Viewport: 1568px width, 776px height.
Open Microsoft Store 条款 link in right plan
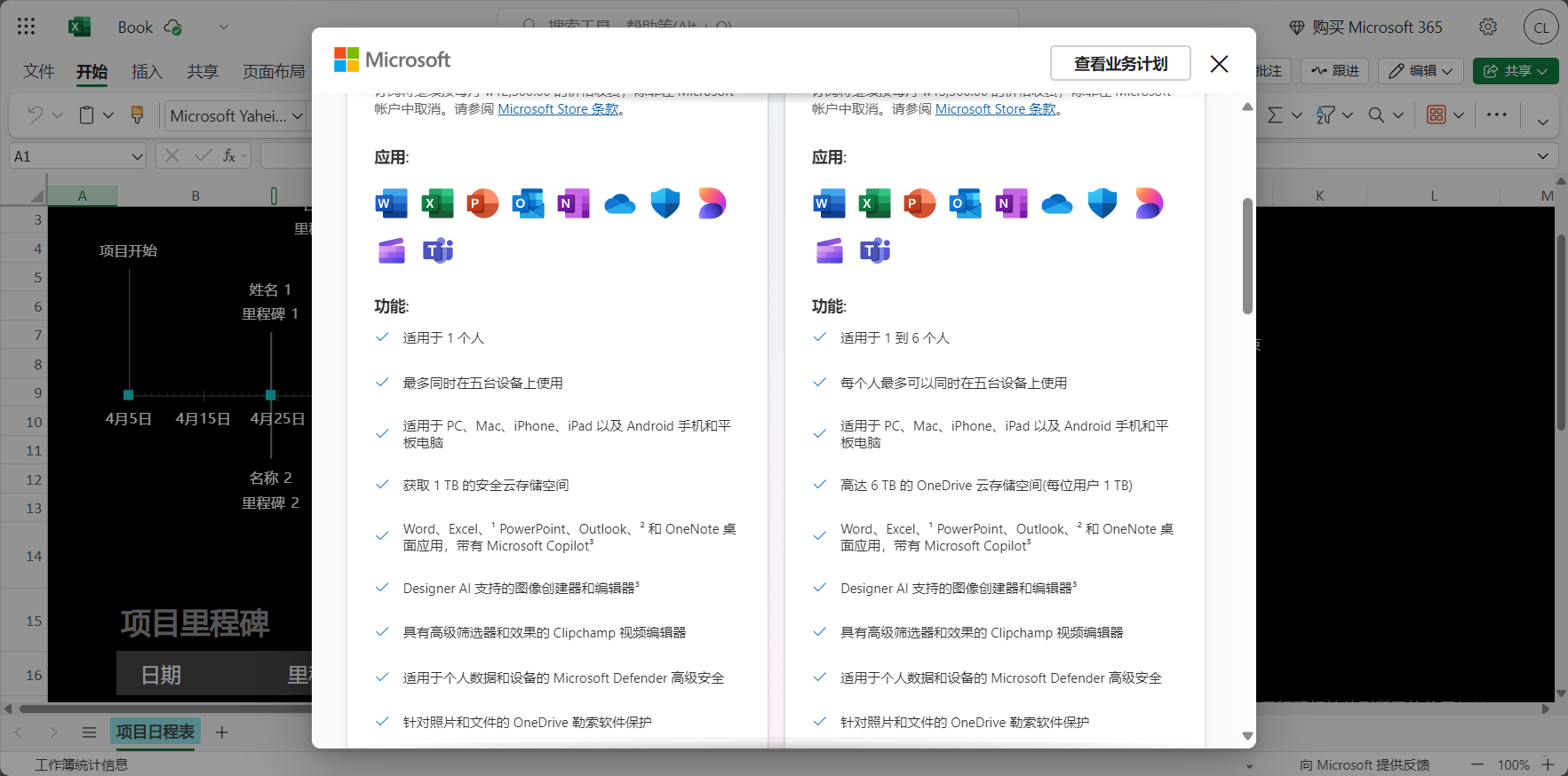(996, 109)
